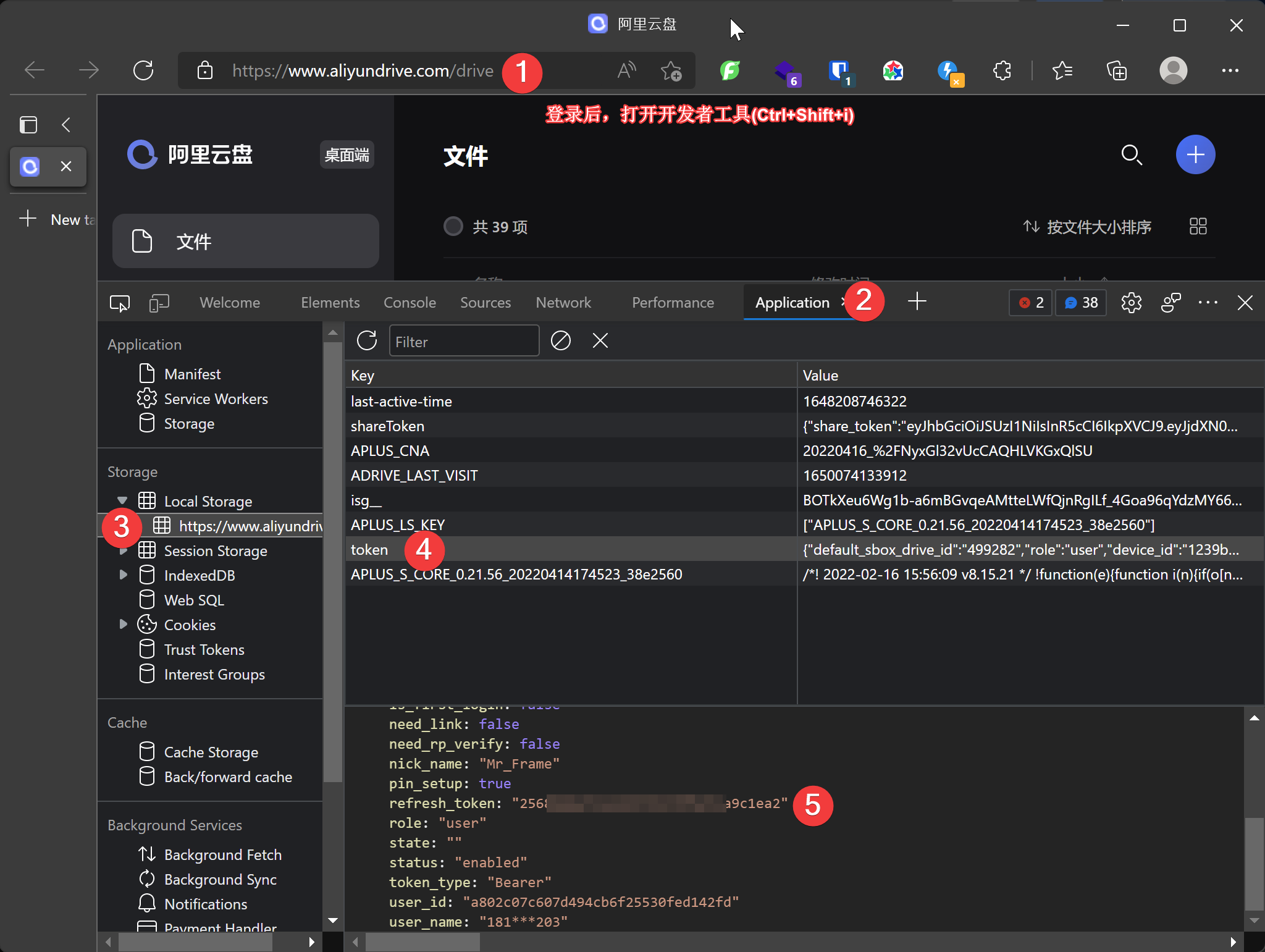The height and width of the screenshot is (952, 1265).
Task: Select all 39 items radio circle
Action: [453, 227]
